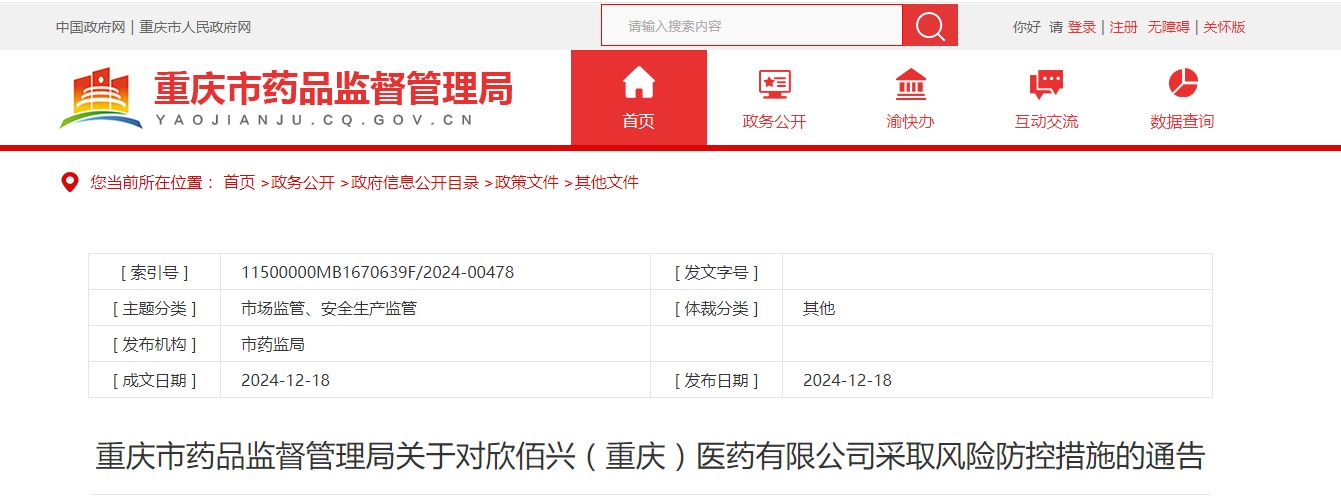Image resolution: width=1341 pixels, height=496 pixels.
Task: Open 其他文件 breadcrumb link
Action: [x=607, y=182]
